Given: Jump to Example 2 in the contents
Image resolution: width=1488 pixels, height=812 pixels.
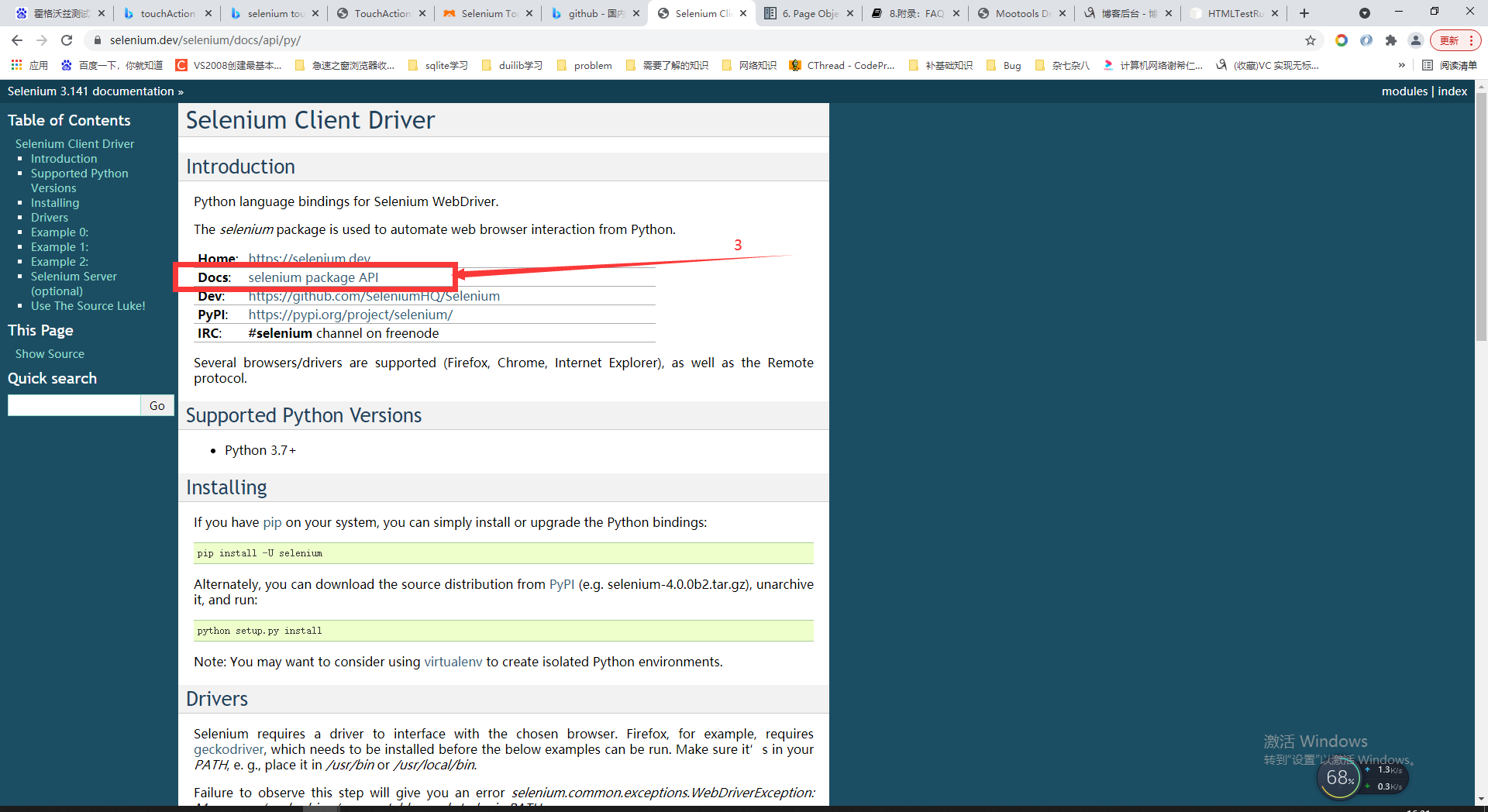Looking at the screenshot, I should pos(60,262).
